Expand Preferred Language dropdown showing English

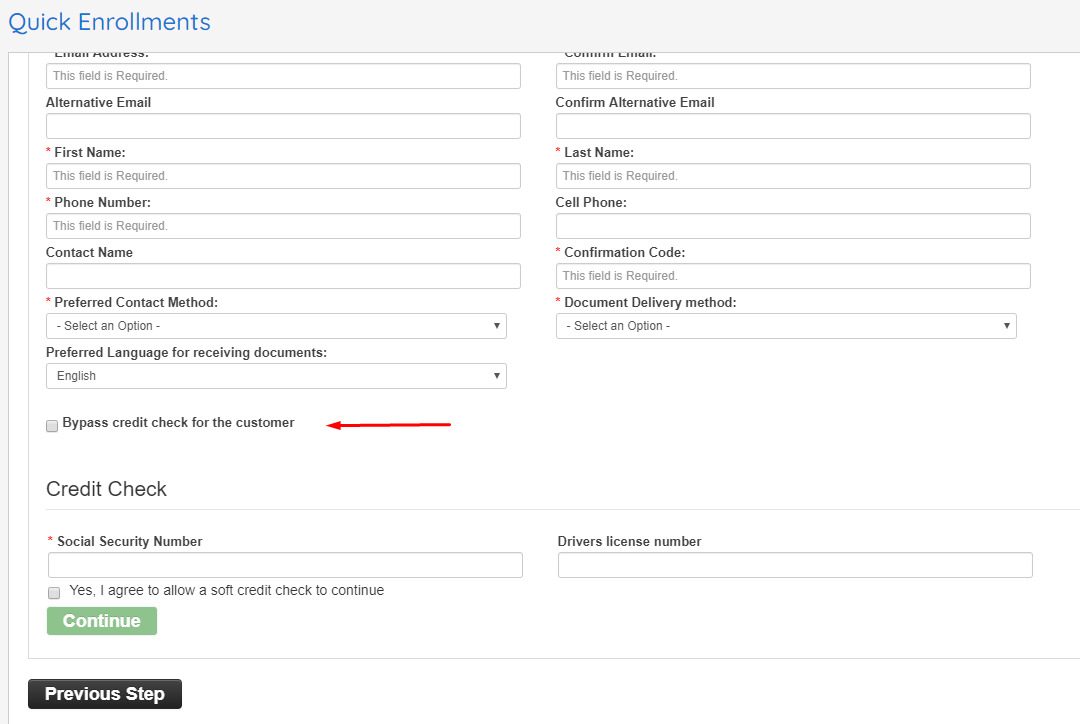pyautogui.click(x=276, y=376)
